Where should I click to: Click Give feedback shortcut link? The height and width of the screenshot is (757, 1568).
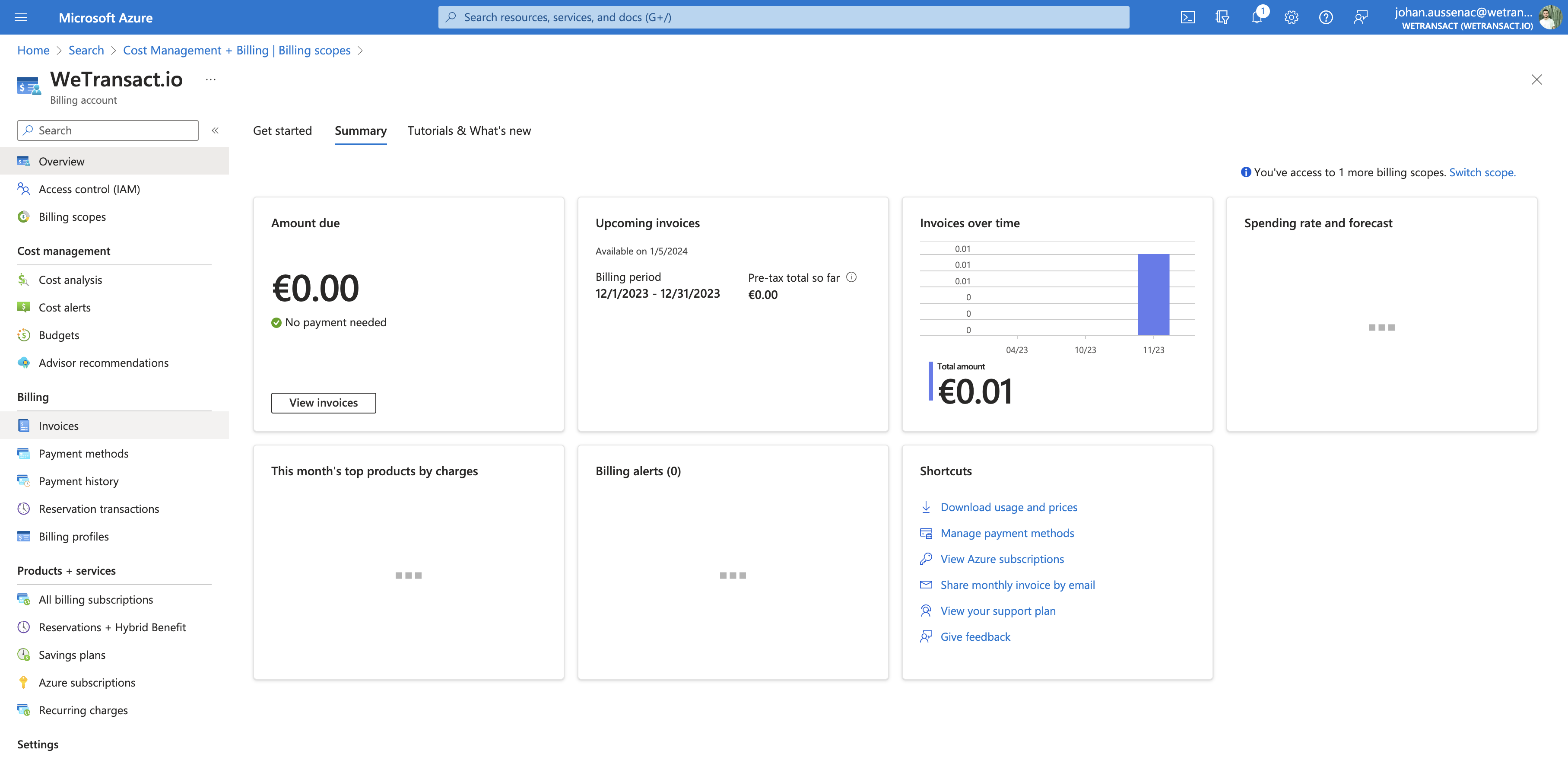[975, 636]
